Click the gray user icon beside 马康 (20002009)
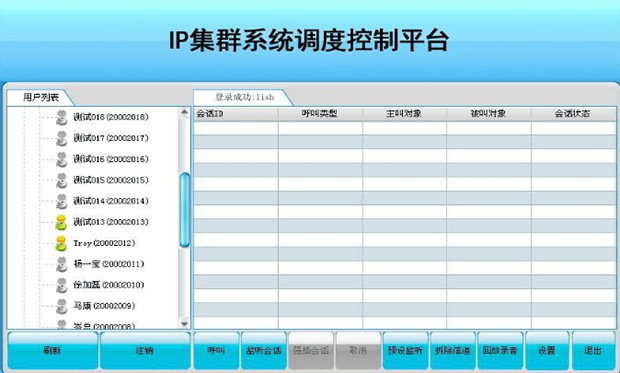Viewport: 620px width, 373px height. (x=61, y=306)
